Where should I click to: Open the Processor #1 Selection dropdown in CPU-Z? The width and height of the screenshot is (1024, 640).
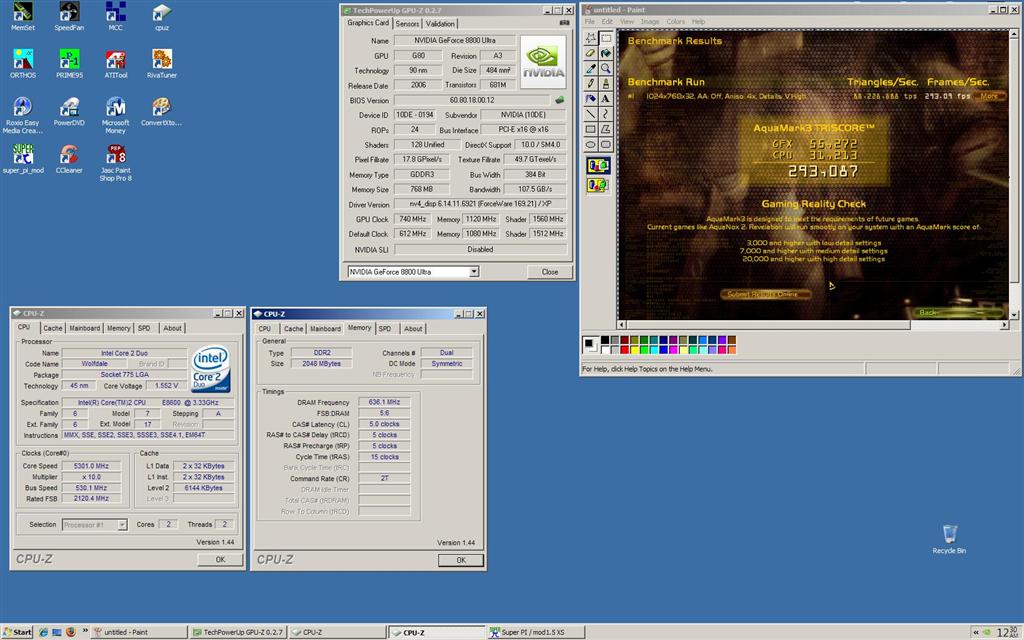[122, 524]
